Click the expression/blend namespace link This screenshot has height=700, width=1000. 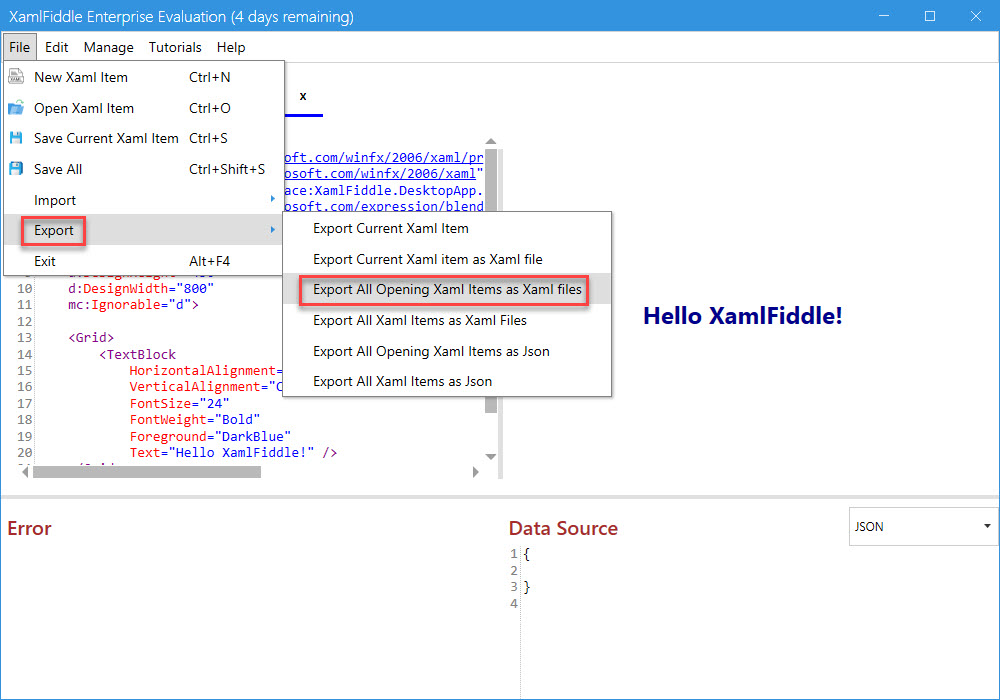384,206
